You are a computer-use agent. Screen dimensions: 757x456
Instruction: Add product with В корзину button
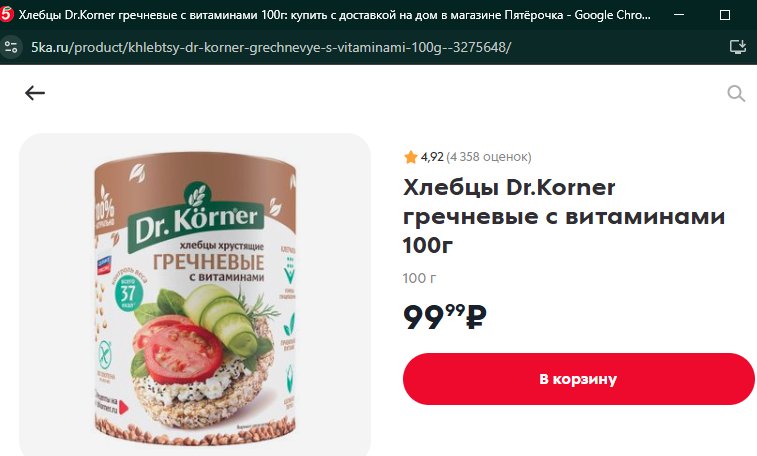pyautogui.click(x=578, y=379)
